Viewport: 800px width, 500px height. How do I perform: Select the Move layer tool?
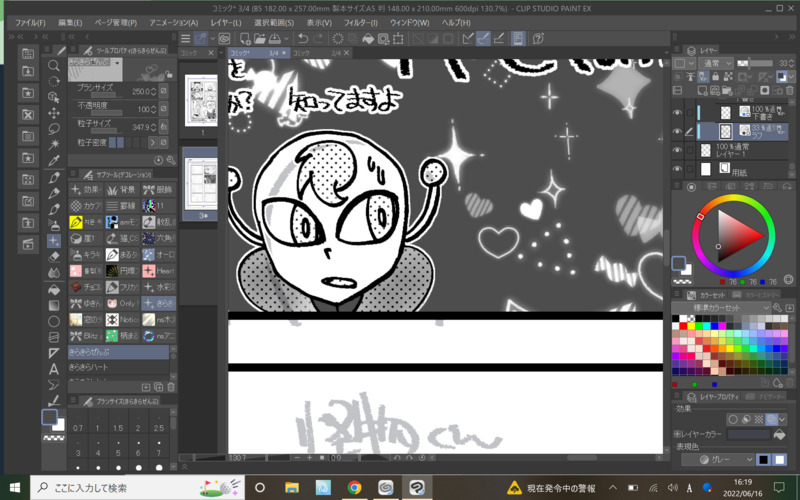tap(54, 113)
